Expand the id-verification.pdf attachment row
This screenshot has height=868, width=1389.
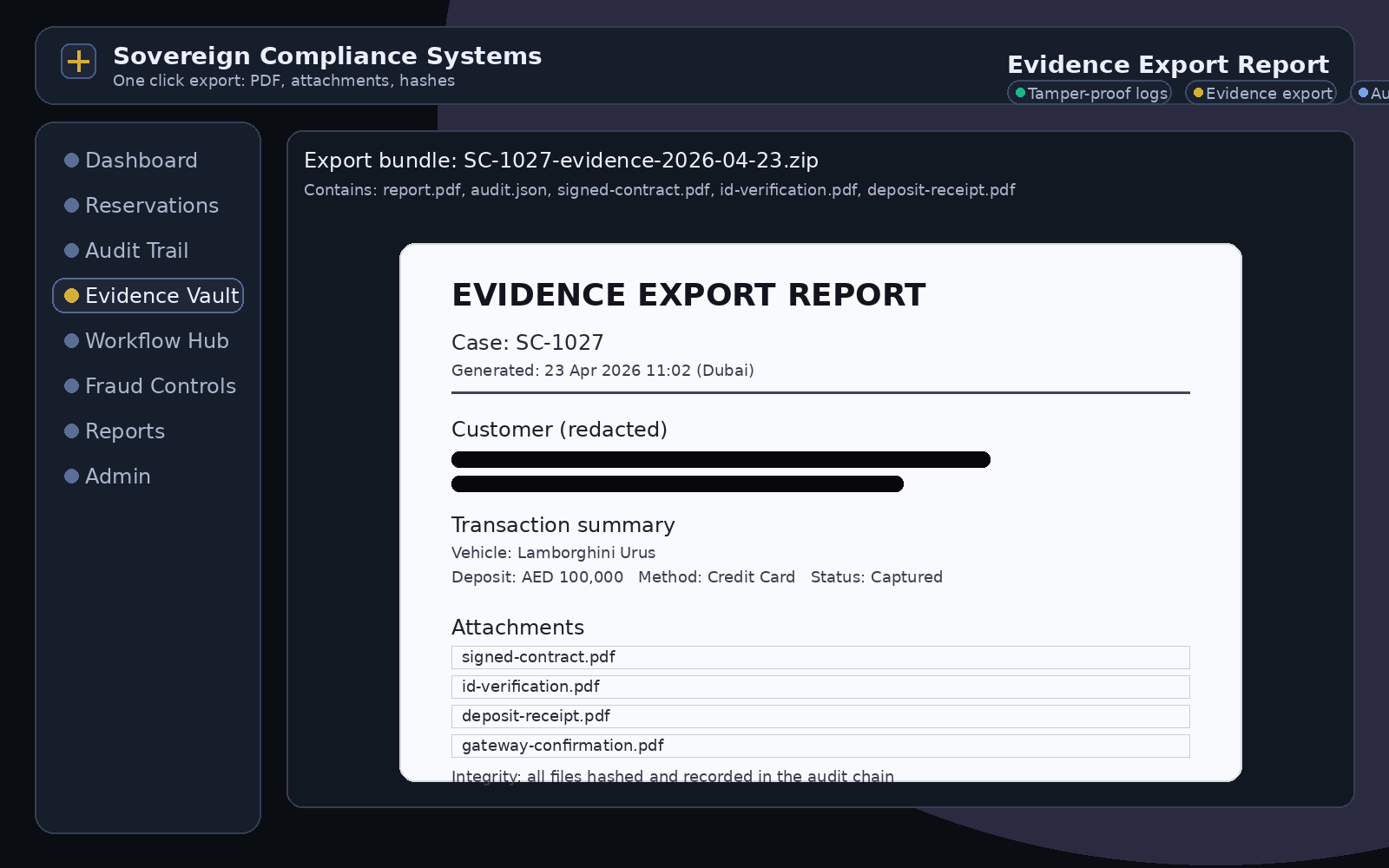pos(820,687)
